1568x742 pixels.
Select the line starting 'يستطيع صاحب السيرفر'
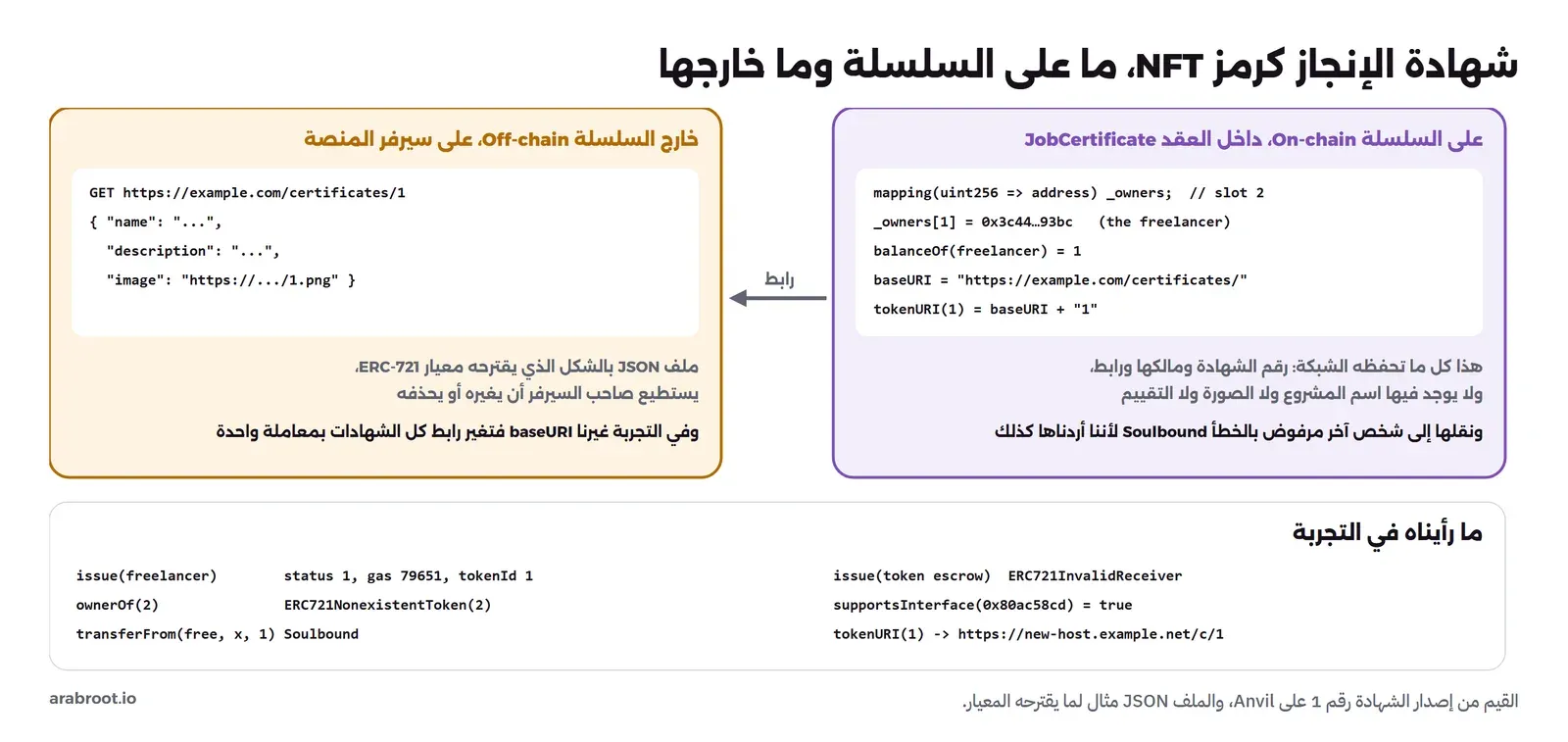547,394
